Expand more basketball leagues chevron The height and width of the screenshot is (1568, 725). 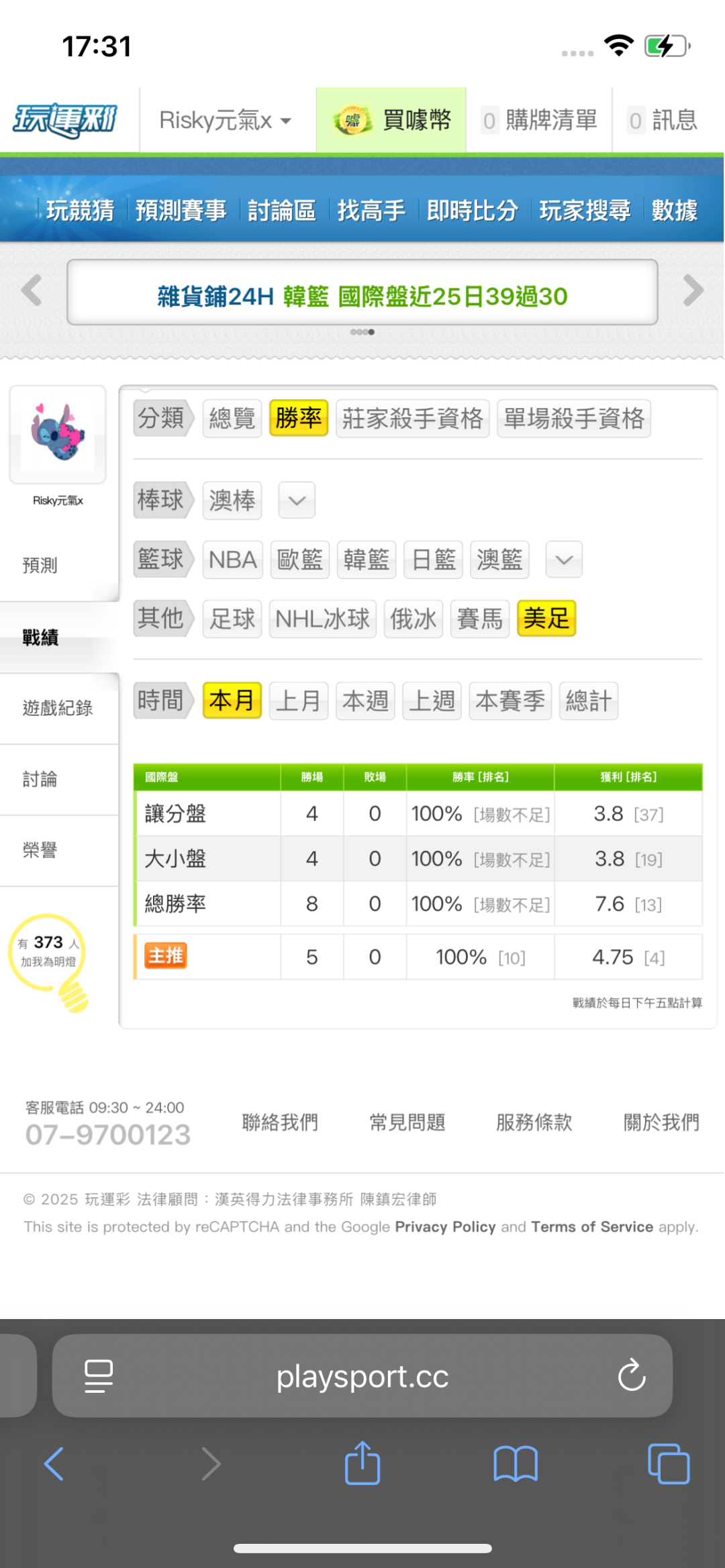click(564, 560)
